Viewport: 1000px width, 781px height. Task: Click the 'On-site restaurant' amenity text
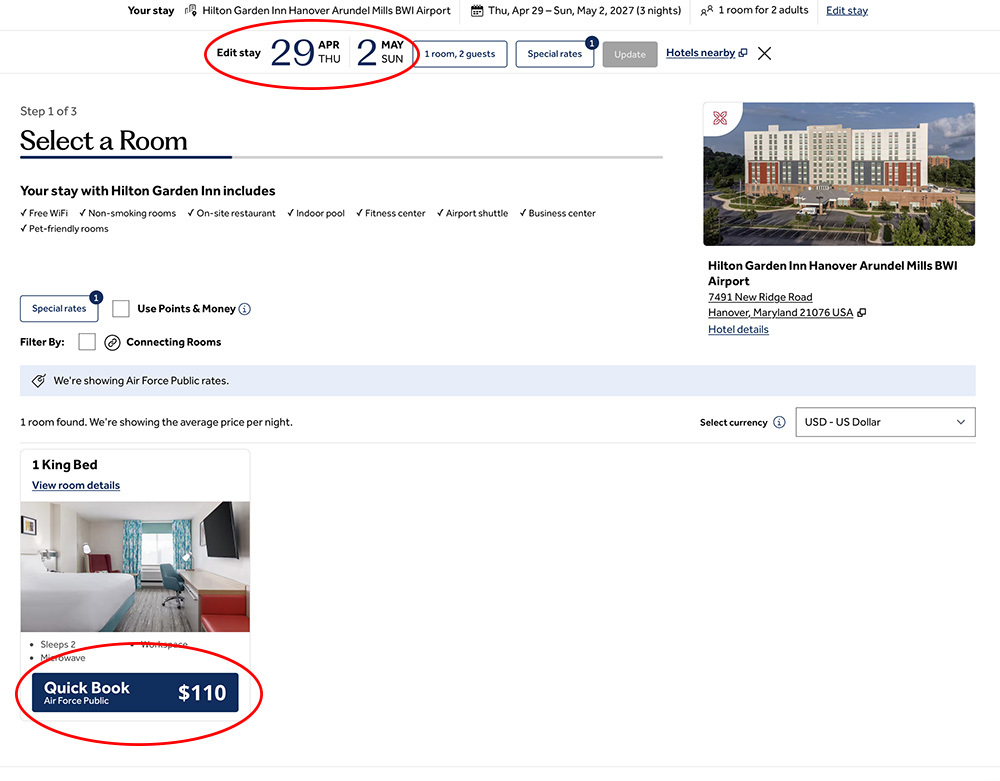pos(236,214)
